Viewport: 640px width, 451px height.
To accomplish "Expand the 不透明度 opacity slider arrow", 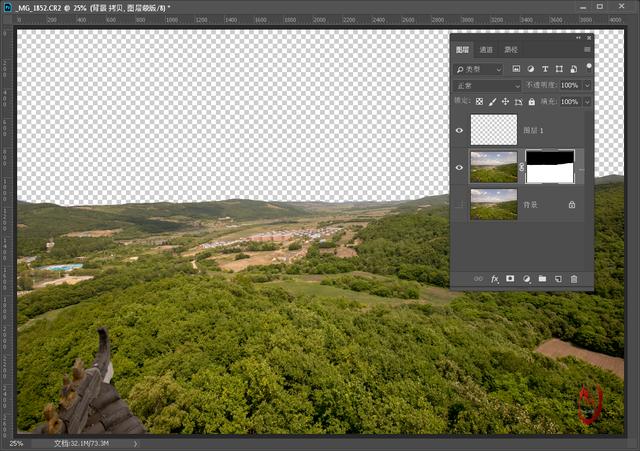I will coord(587,86).
